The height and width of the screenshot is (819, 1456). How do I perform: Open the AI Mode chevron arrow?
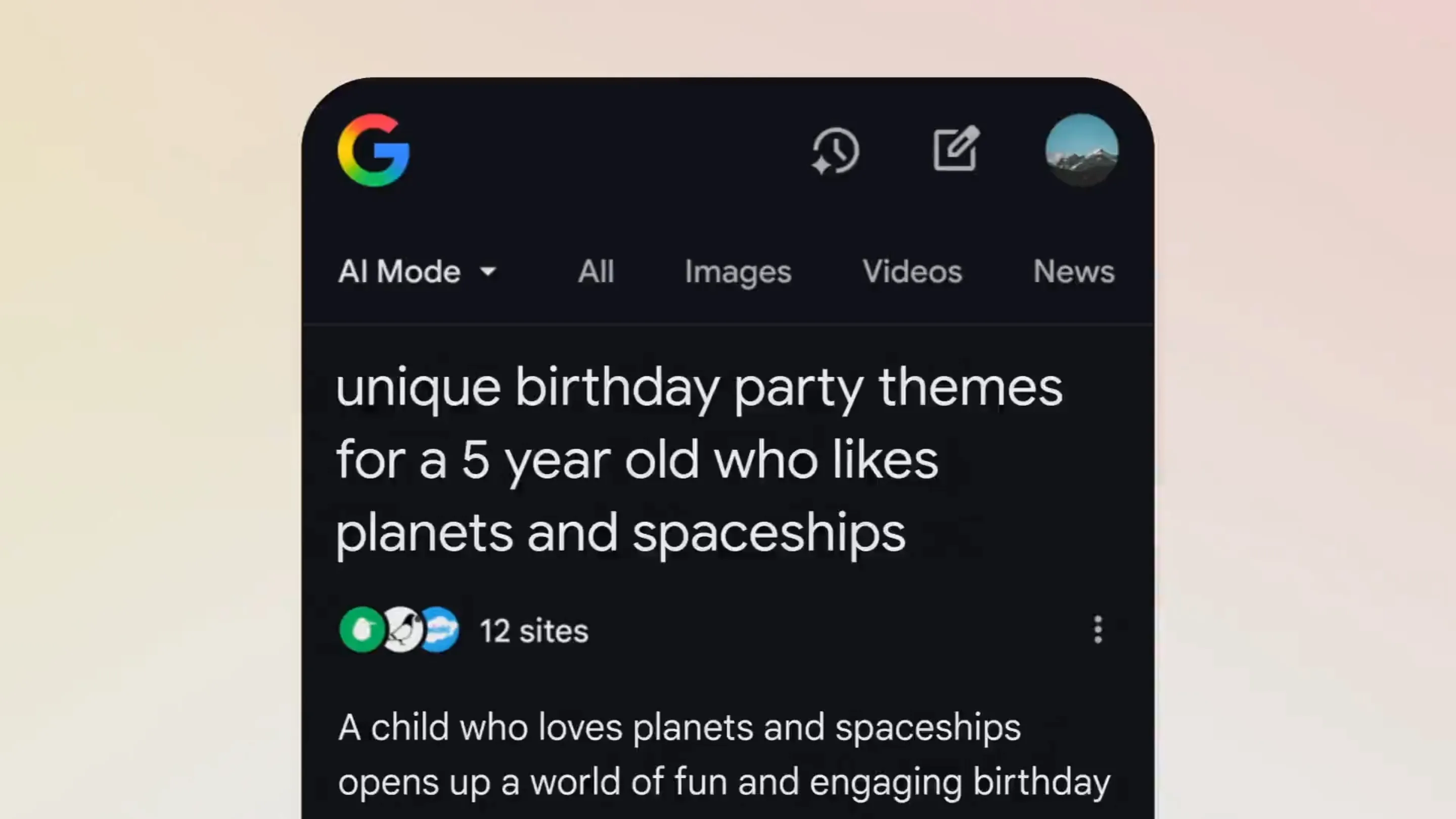coord(488,272)
